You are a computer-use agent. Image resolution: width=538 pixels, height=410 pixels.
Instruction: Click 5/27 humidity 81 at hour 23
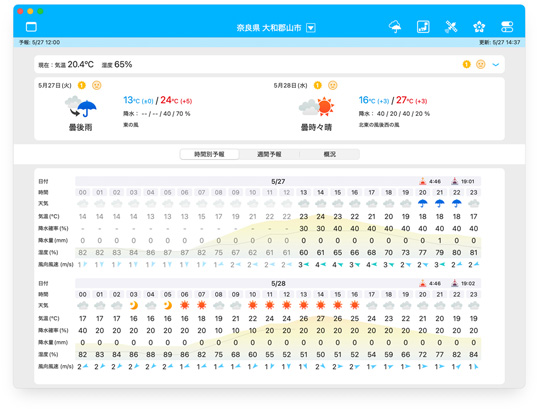point(473,253)
